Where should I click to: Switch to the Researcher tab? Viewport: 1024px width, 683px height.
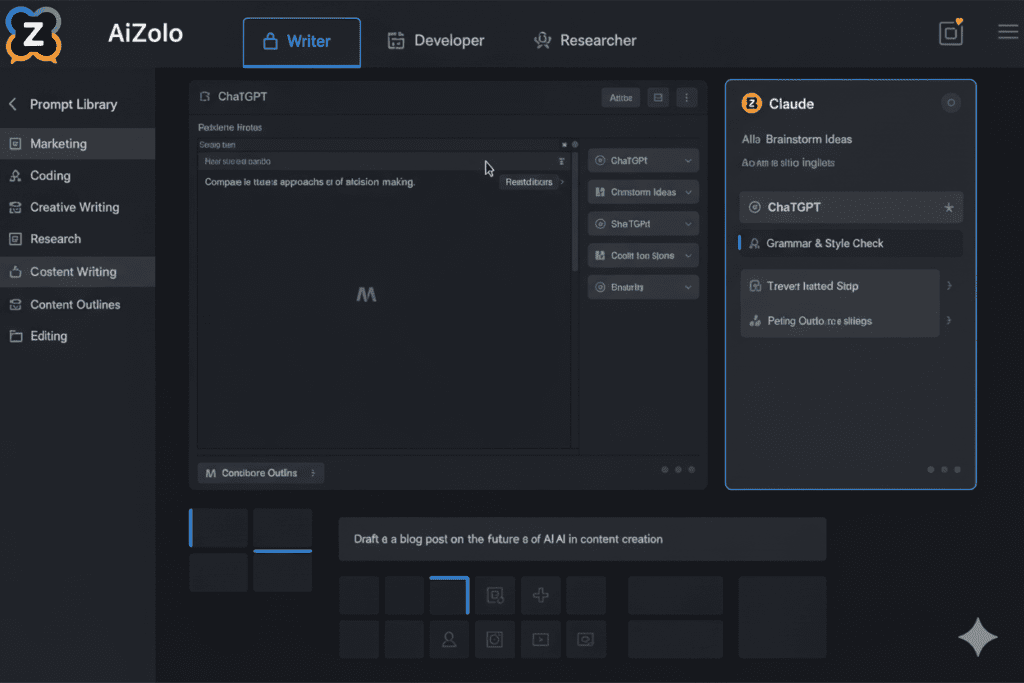point(585,41)
